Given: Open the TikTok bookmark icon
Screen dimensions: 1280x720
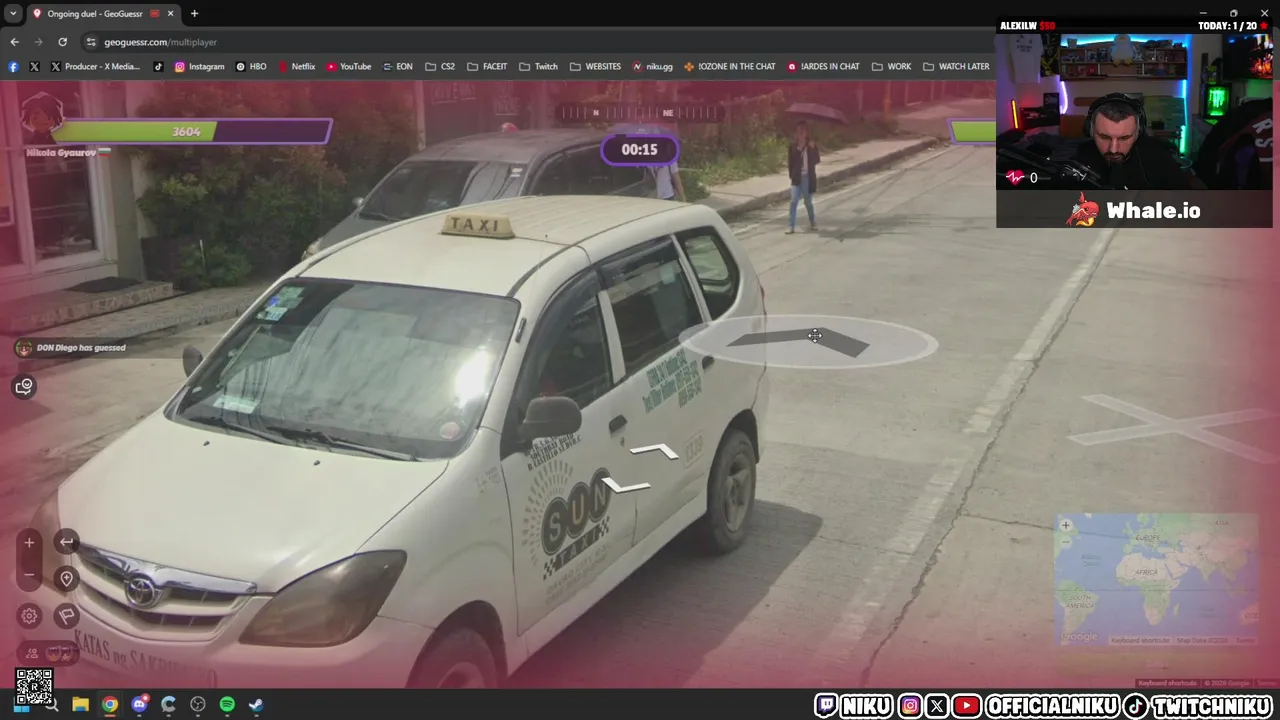Looking at the screenshot, I should pyautogui.click(x=158, y=67).
